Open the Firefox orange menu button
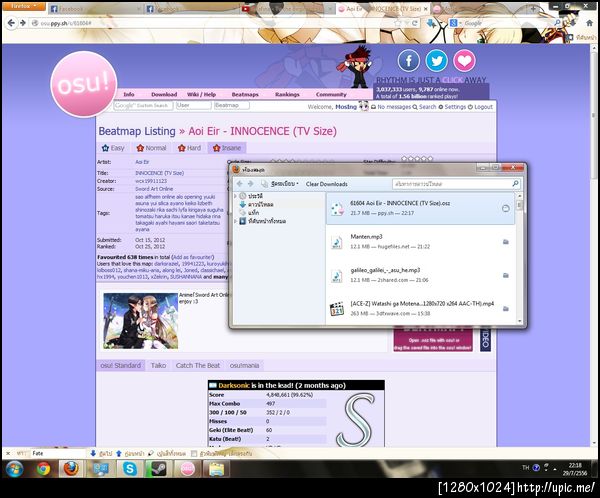This screenshot has height=498, width=600. click(x=23, y=6)
